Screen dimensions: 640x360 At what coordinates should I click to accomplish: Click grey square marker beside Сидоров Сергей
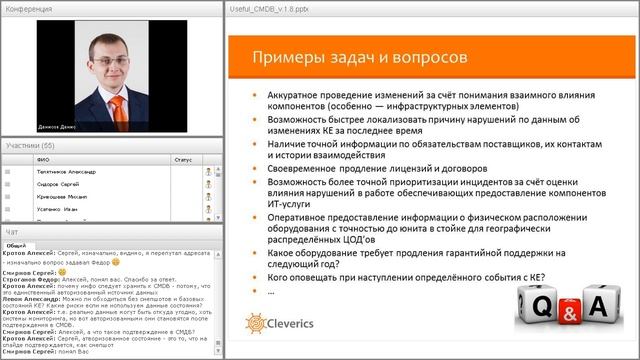7,184
